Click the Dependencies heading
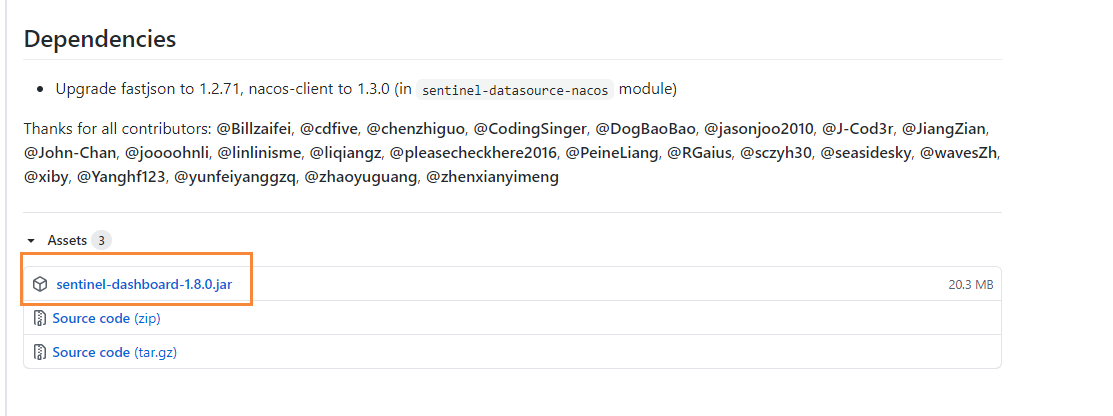 pos(100,38)
